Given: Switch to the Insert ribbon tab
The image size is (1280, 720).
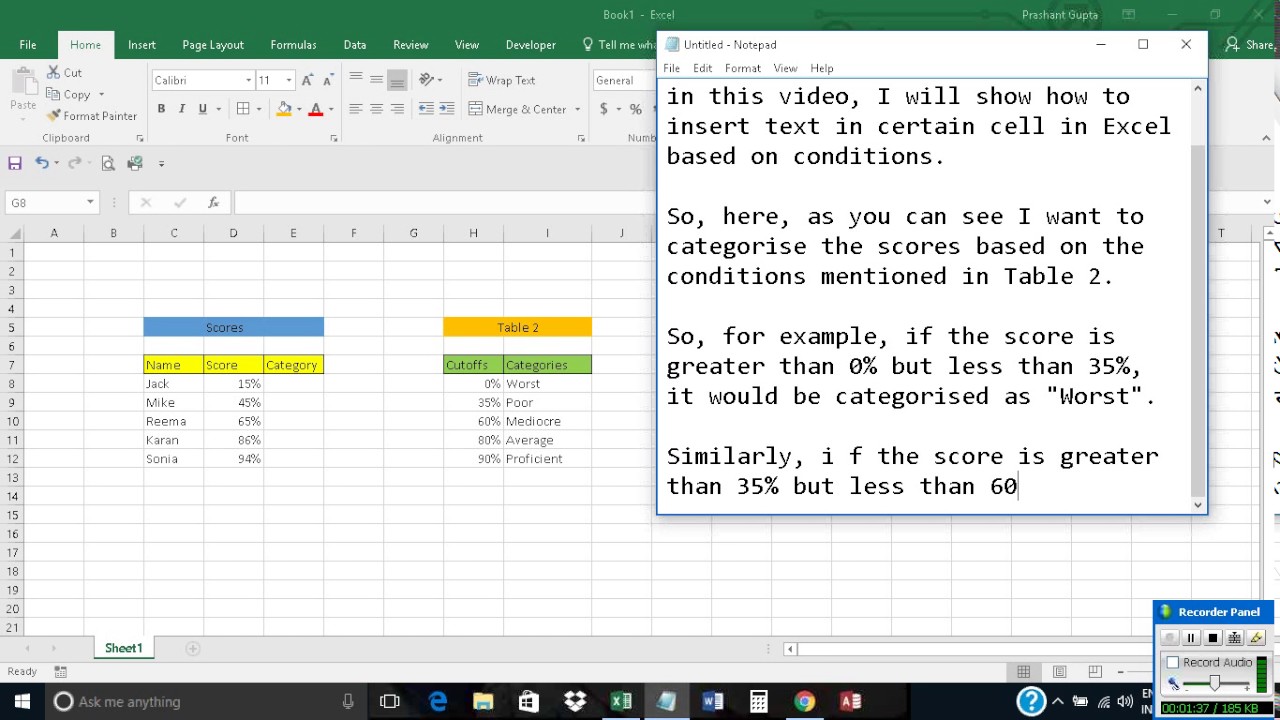Looking at the screenshot, I should (x=142, y=45).
